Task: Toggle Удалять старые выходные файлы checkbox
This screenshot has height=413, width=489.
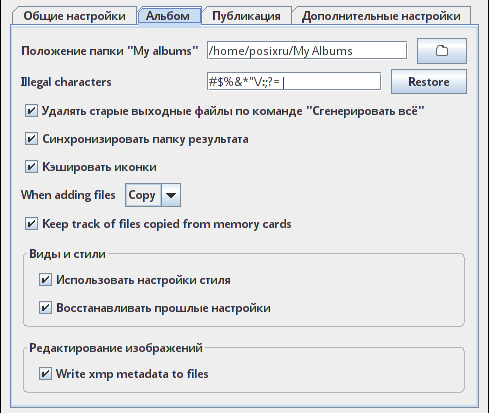Action: tap(31, 111)
